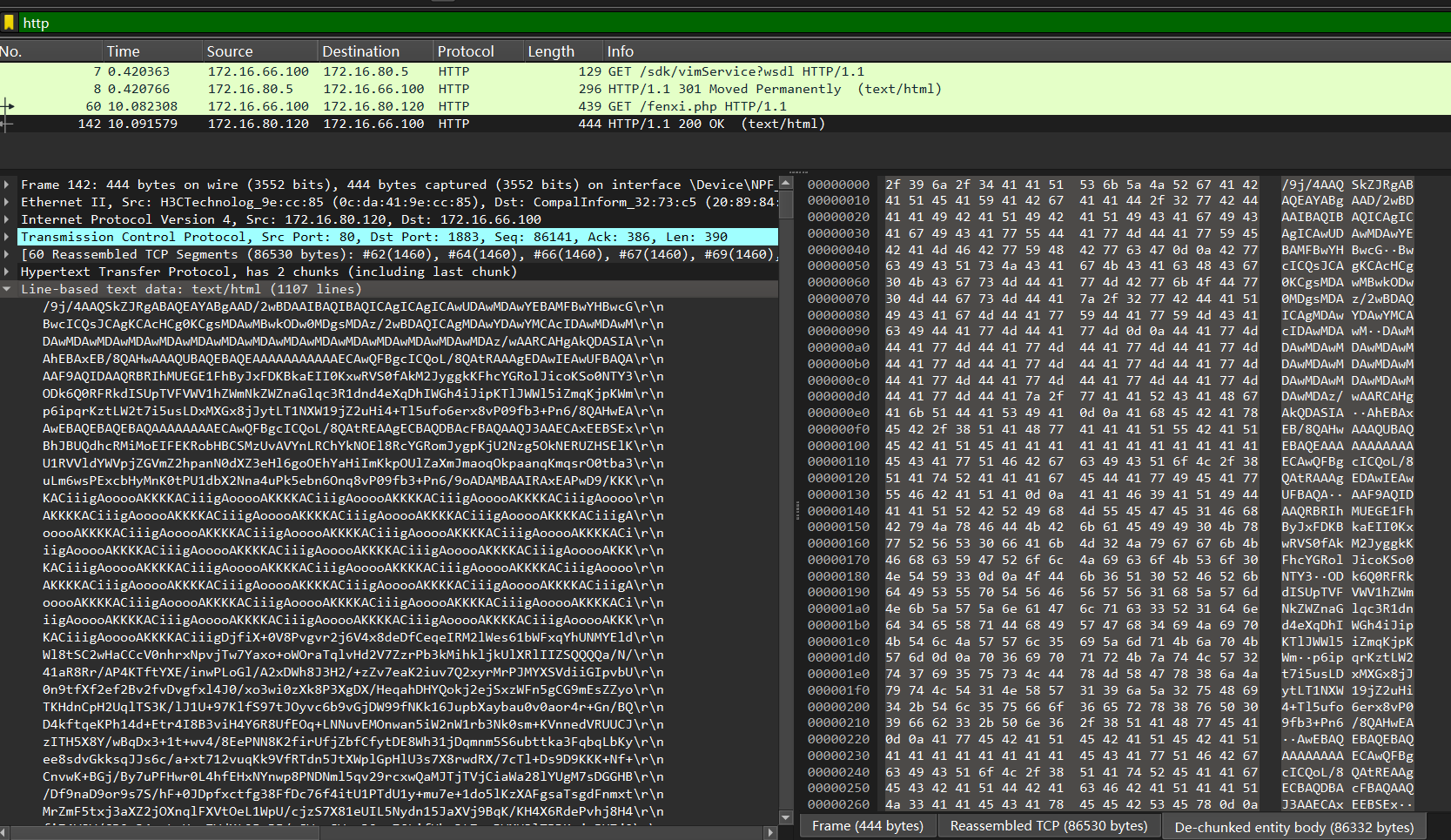
Task: Click the text line starting AhEBAxEB/8QAHwAAAQUBAQEBAQEA
Action: click(x=353, y=359)
